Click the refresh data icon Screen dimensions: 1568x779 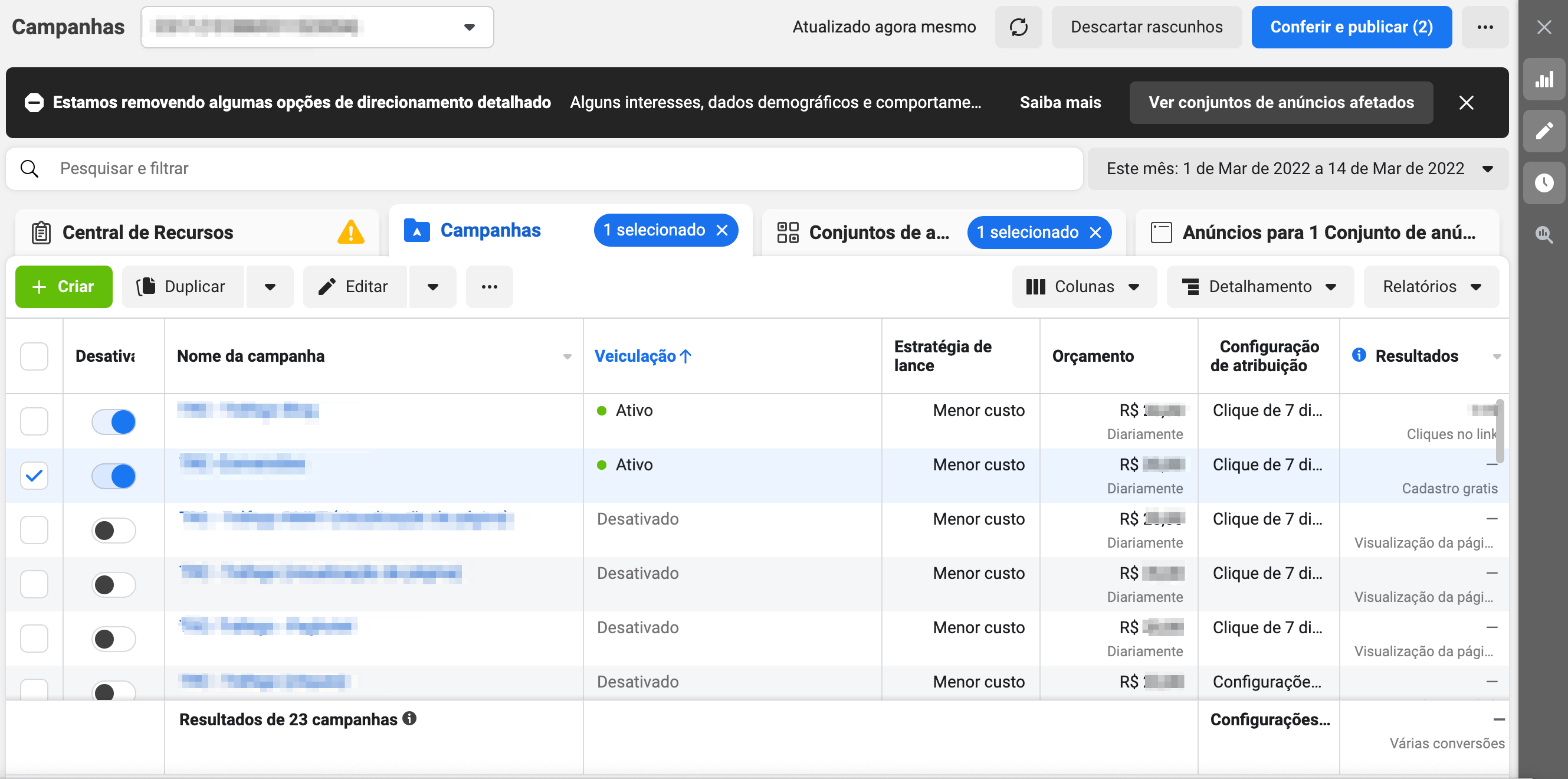pyautogui.click(x=1018, y=27)
